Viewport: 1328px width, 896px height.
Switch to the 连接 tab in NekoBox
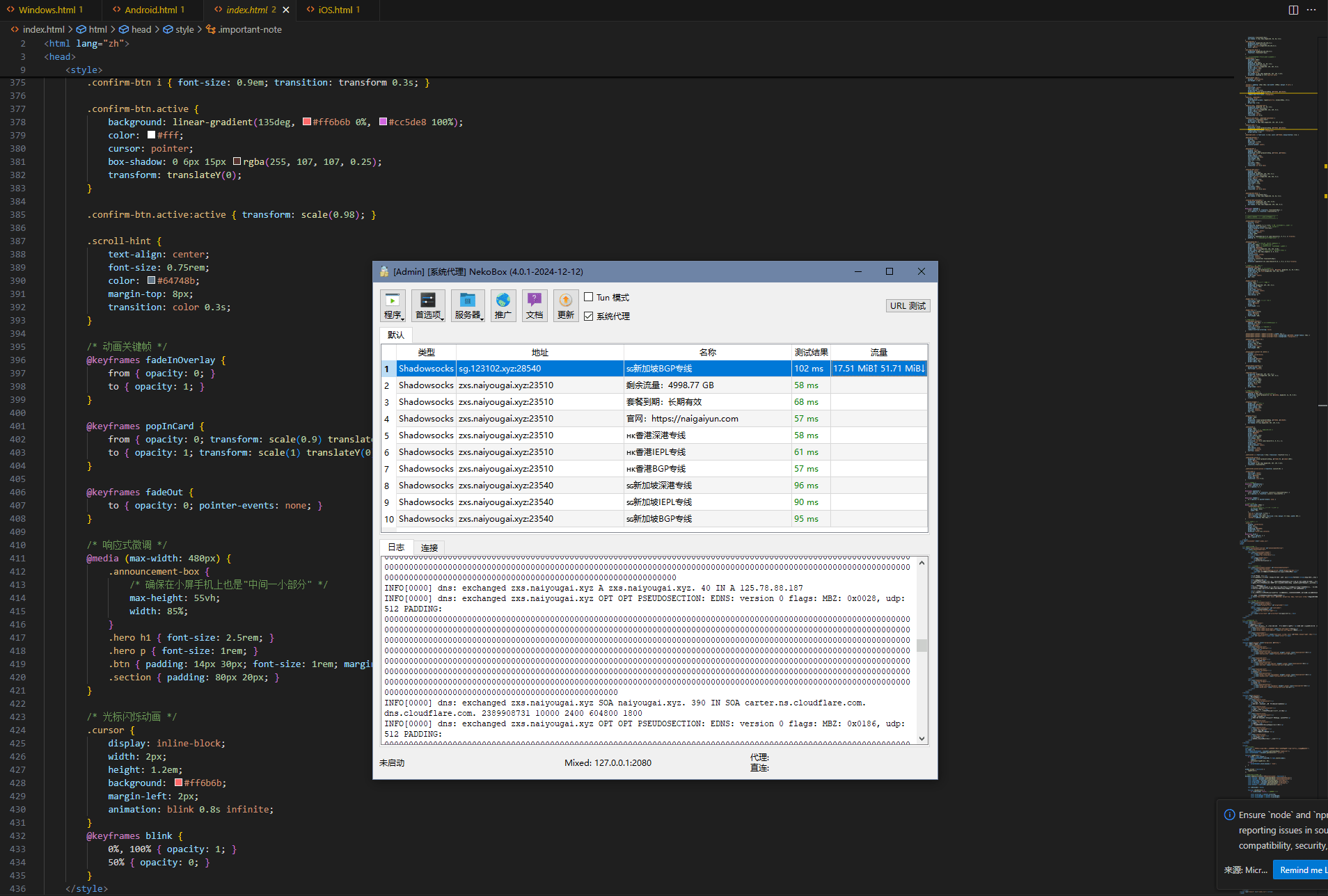[x=428, y=547]
